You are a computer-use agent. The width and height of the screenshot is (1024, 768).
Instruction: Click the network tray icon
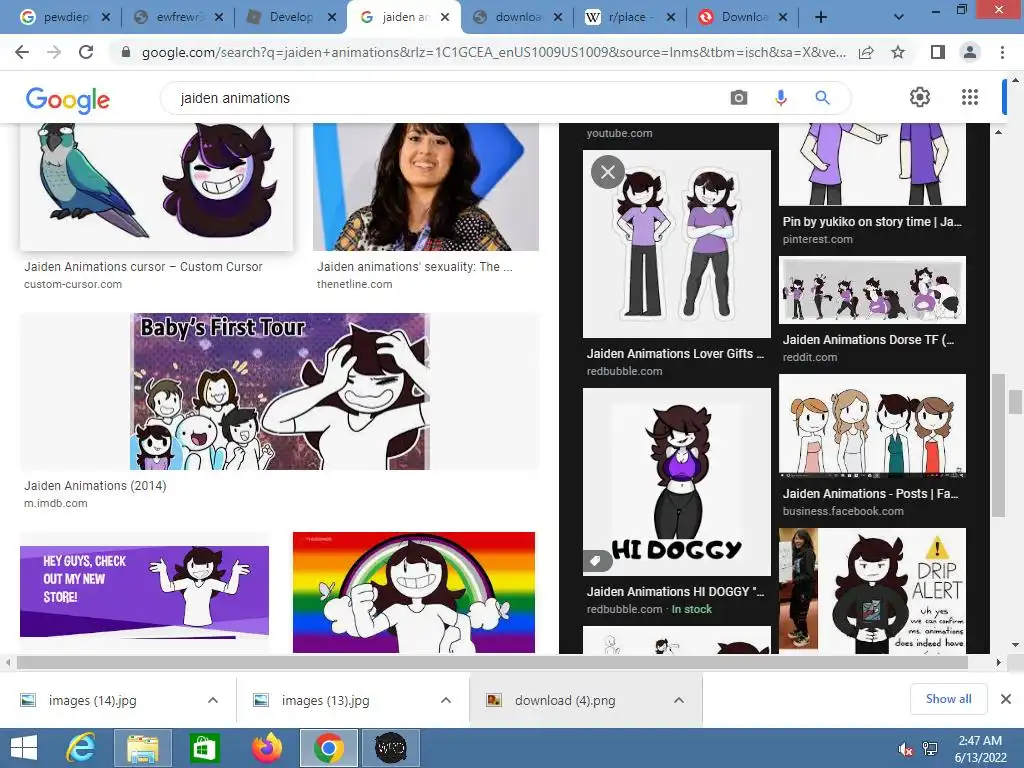click(930, 749)
